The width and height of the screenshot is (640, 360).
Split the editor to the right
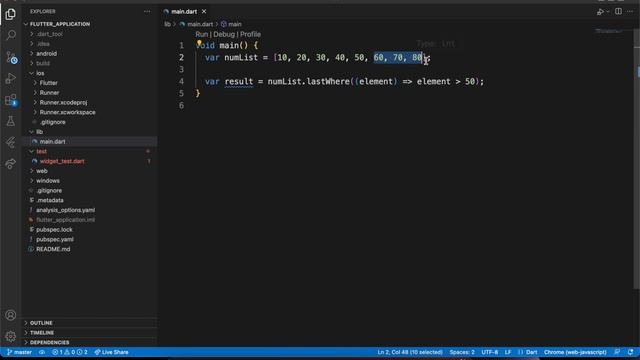[x=618, y=11]
